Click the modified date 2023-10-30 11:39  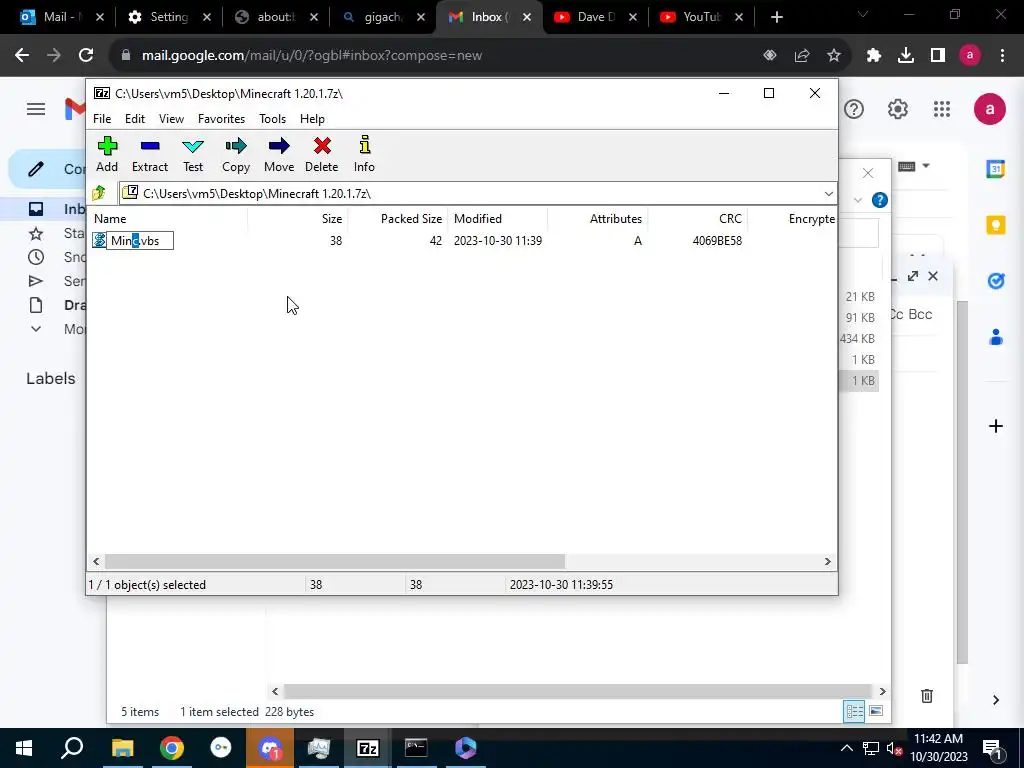pos(498,241)
